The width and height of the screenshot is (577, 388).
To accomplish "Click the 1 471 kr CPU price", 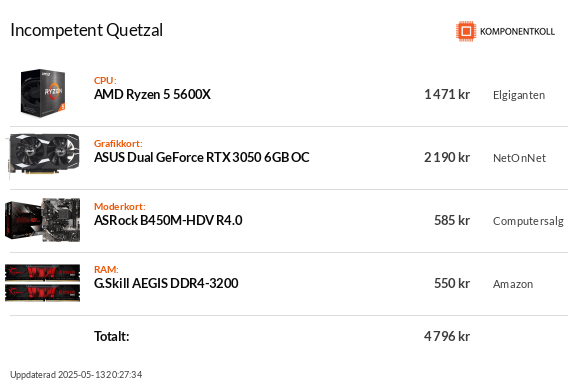I will coord(447,95).
